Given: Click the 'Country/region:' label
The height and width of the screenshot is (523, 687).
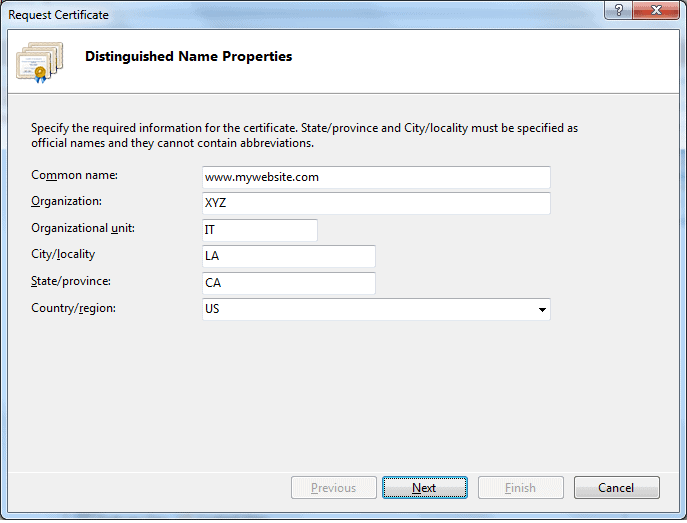Looking at the screenshot, I should click(x=74, y=308).
